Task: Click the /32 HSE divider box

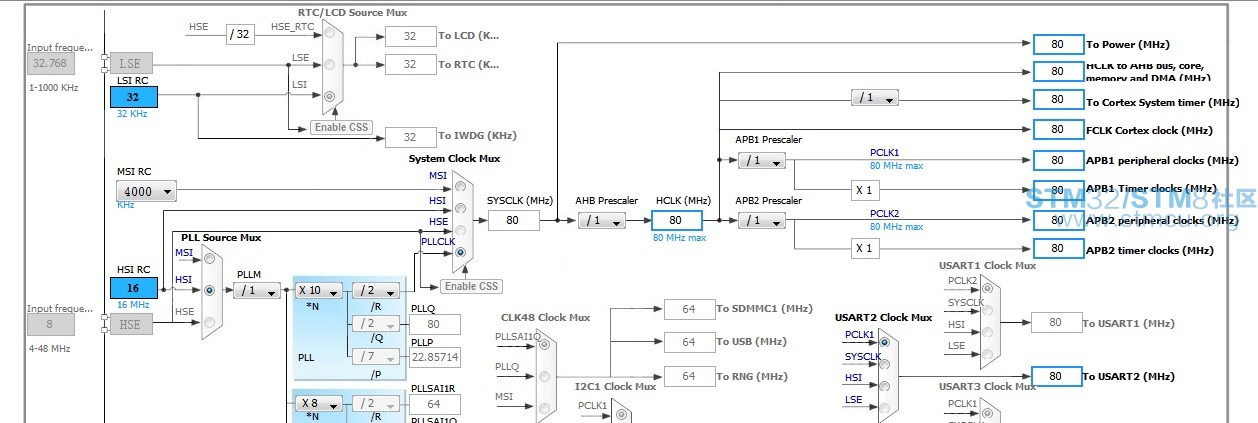Action: pyautogui.click(x=240, y=33)
